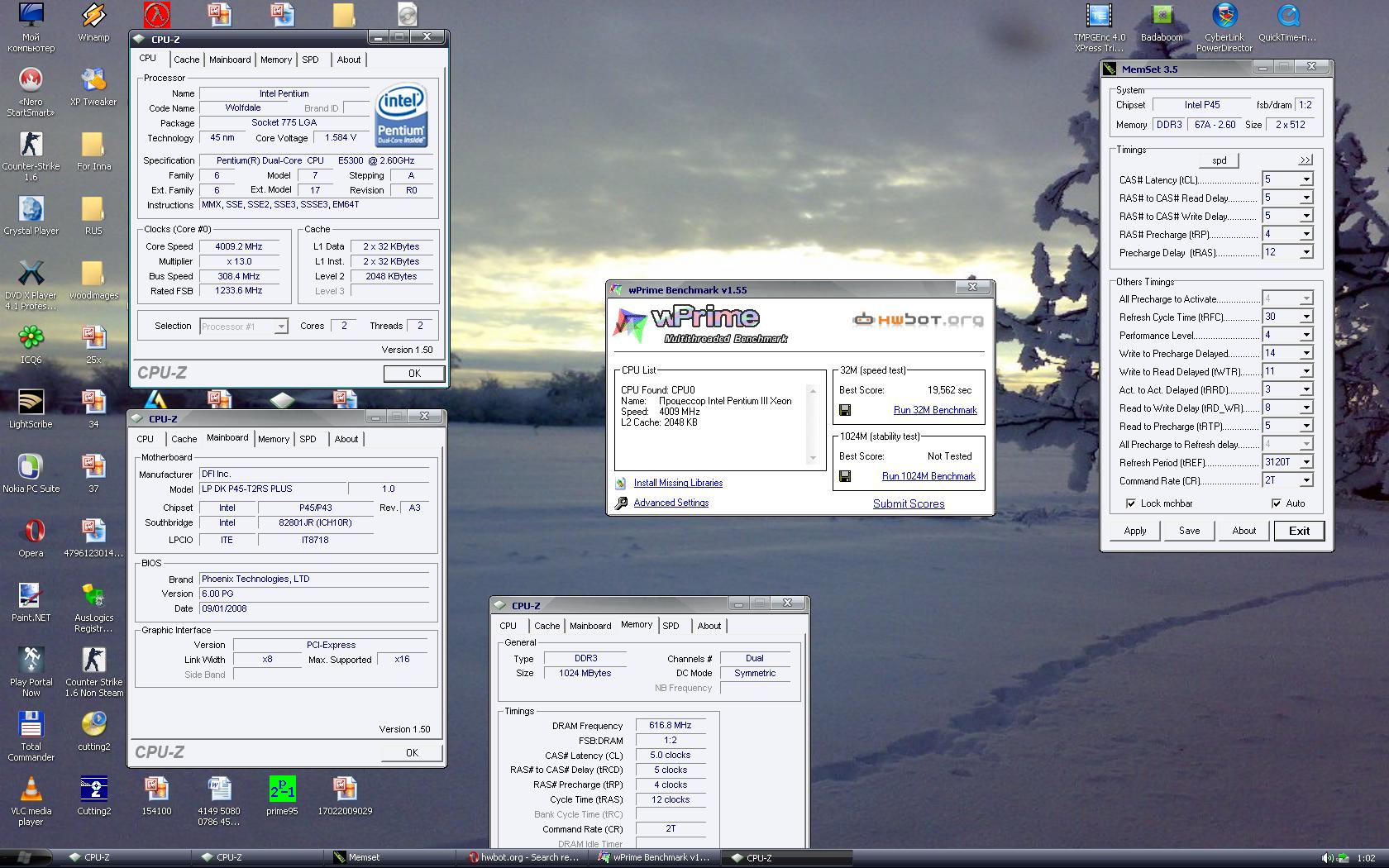Launch CyberLink PowerDirector icon
This screenshot has height=868, width=1389.
(1224, 27)
